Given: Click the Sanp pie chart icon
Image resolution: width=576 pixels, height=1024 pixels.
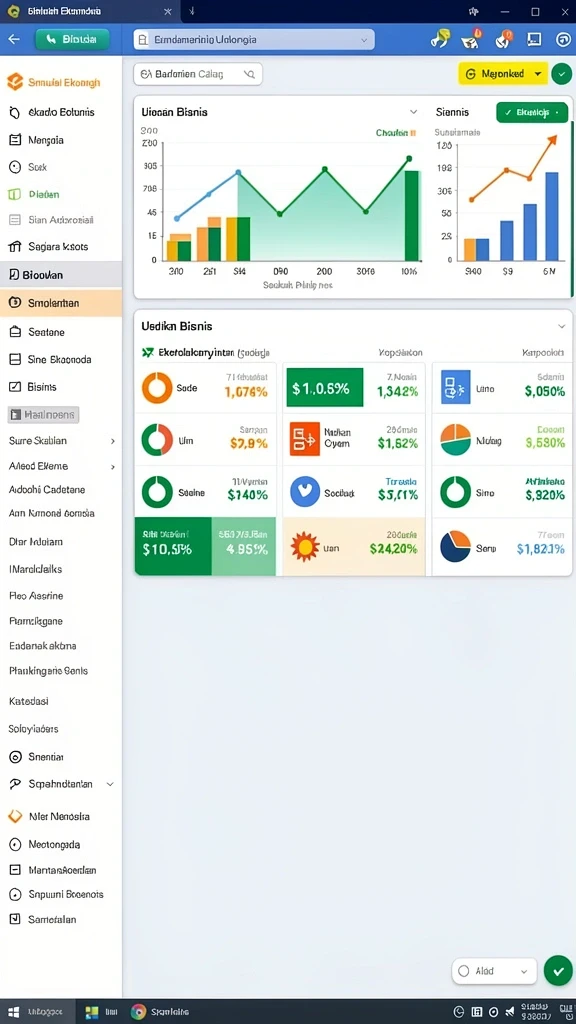Looking at the screenshot, I should [x=455, y=547].
